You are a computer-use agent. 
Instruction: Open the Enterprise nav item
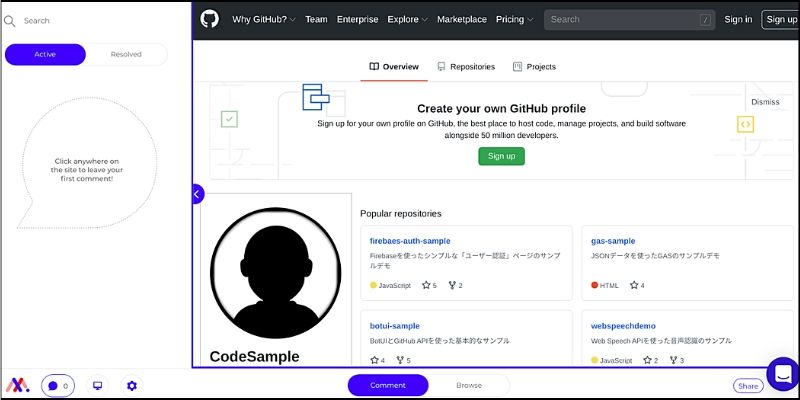click(358, 19)
